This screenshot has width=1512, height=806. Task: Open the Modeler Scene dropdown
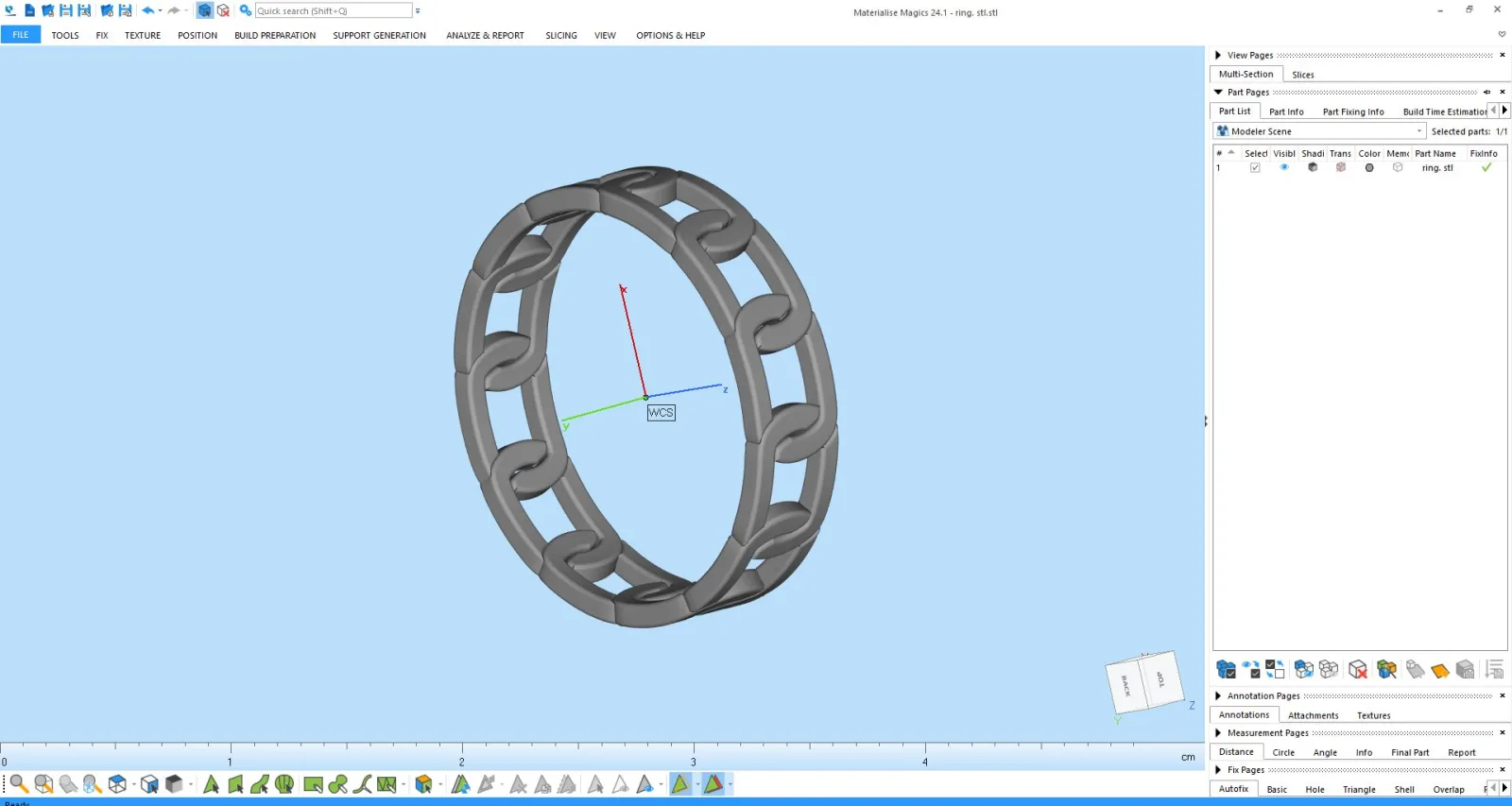click(1319, 131)
